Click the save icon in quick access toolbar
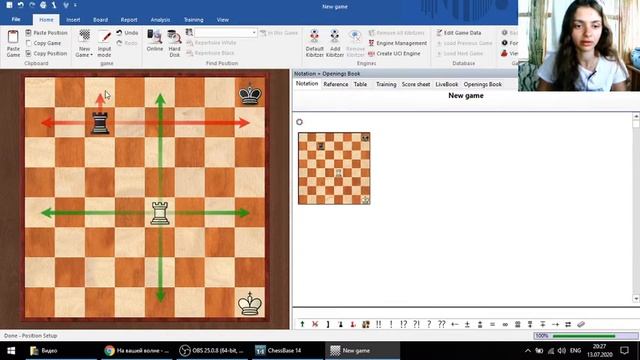640x360 pixels. [9, 5]
